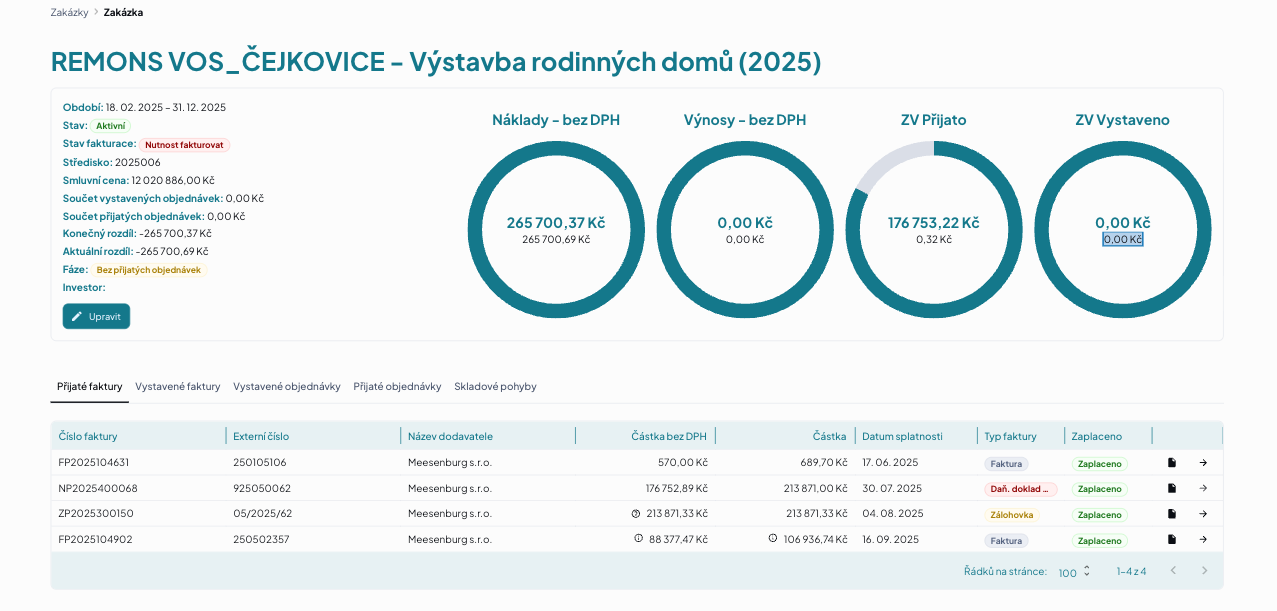Open rows per page dropdown showing 100
1277x611 pixels.
click(1075, 572)
